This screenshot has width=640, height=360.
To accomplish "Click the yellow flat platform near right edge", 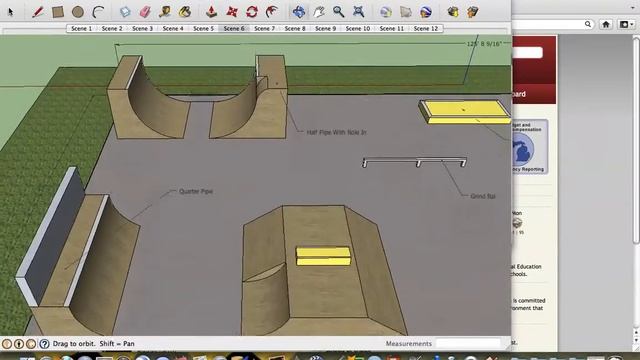I will coord(465,111).
